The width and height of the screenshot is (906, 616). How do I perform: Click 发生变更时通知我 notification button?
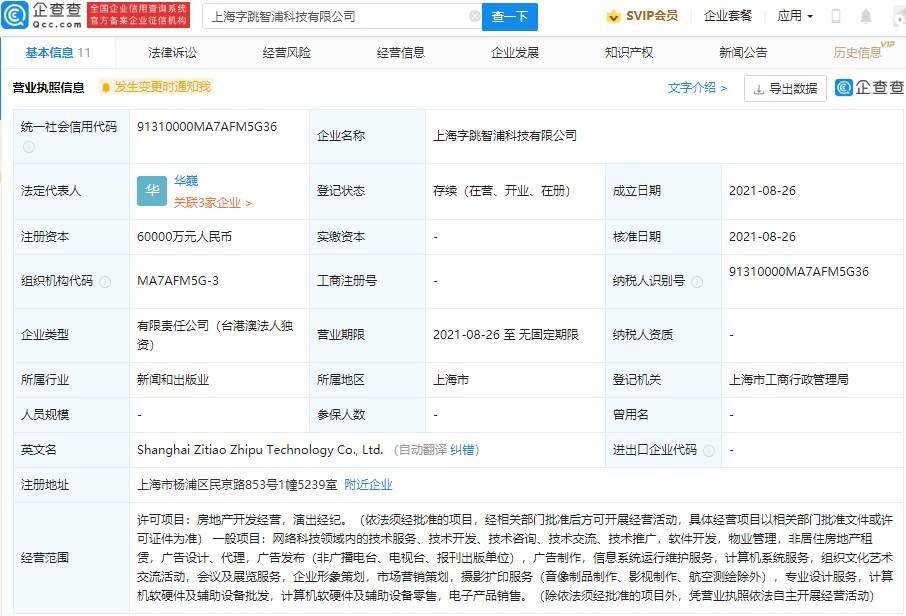[156, 87]
